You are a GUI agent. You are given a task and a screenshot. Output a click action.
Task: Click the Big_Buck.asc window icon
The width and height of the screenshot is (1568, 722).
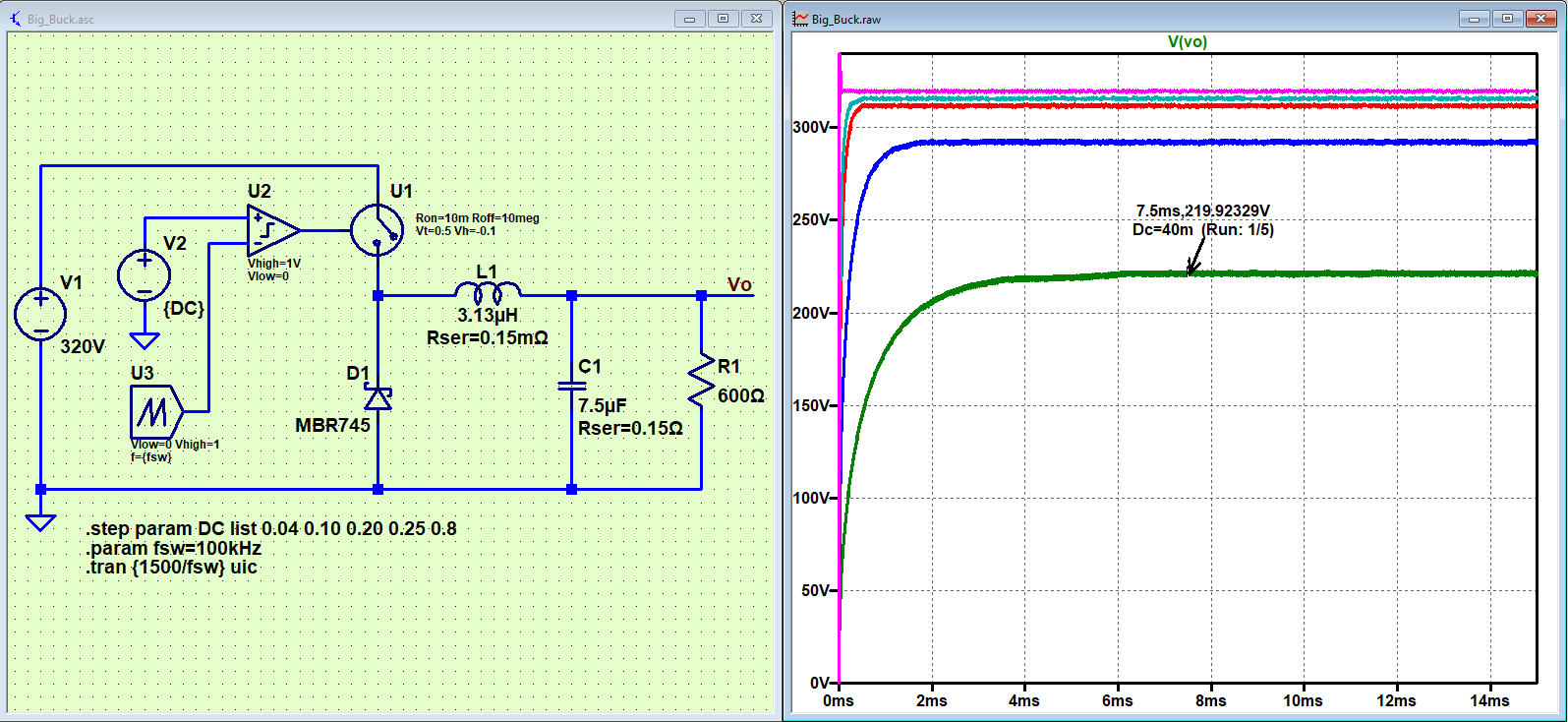click(x=15, y=18)
